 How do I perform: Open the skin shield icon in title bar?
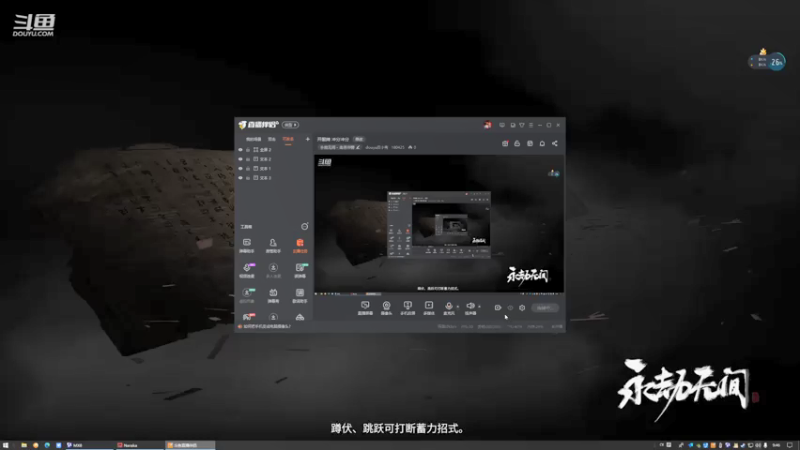pos(522,125)
